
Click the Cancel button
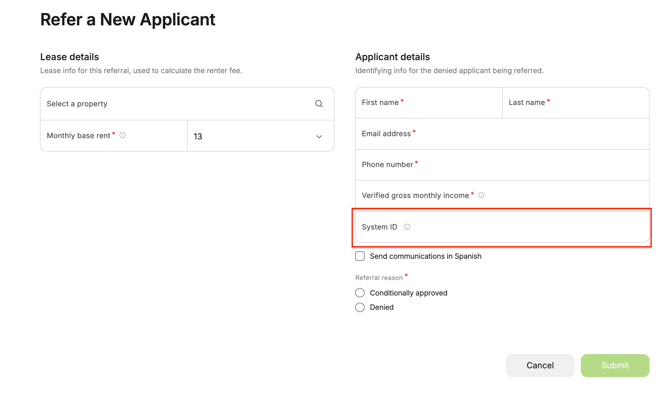coord(540,365)
